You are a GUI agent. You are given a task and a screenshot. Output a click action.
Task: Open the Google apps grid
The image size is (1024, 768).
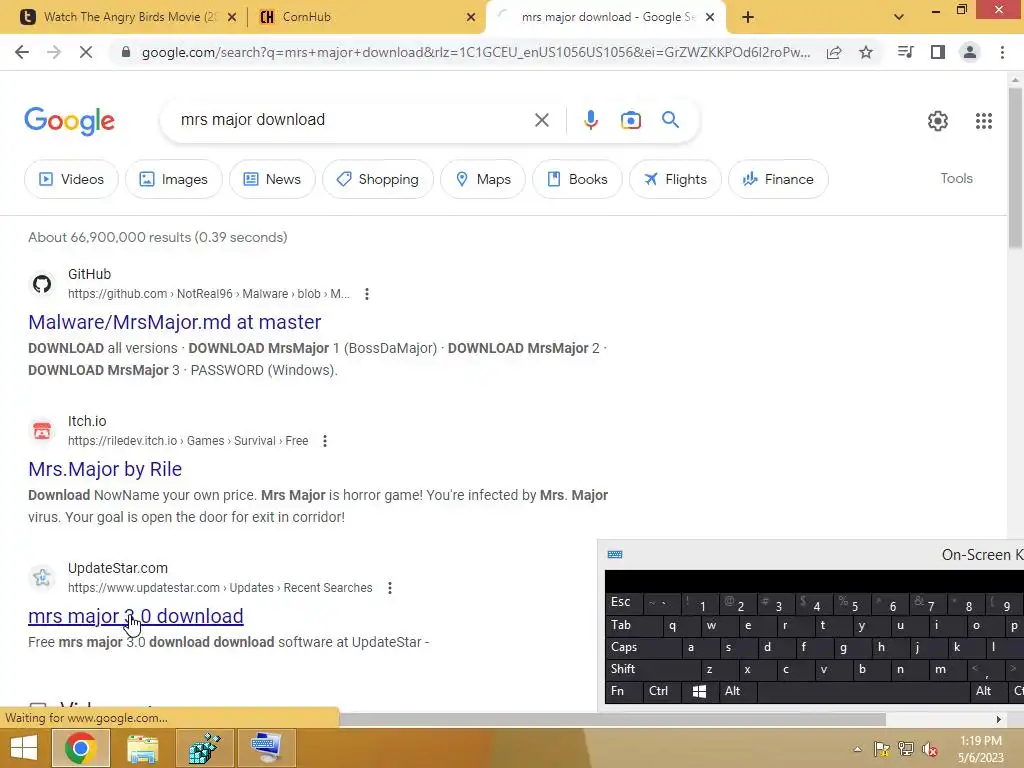click(x=984, y=121)
